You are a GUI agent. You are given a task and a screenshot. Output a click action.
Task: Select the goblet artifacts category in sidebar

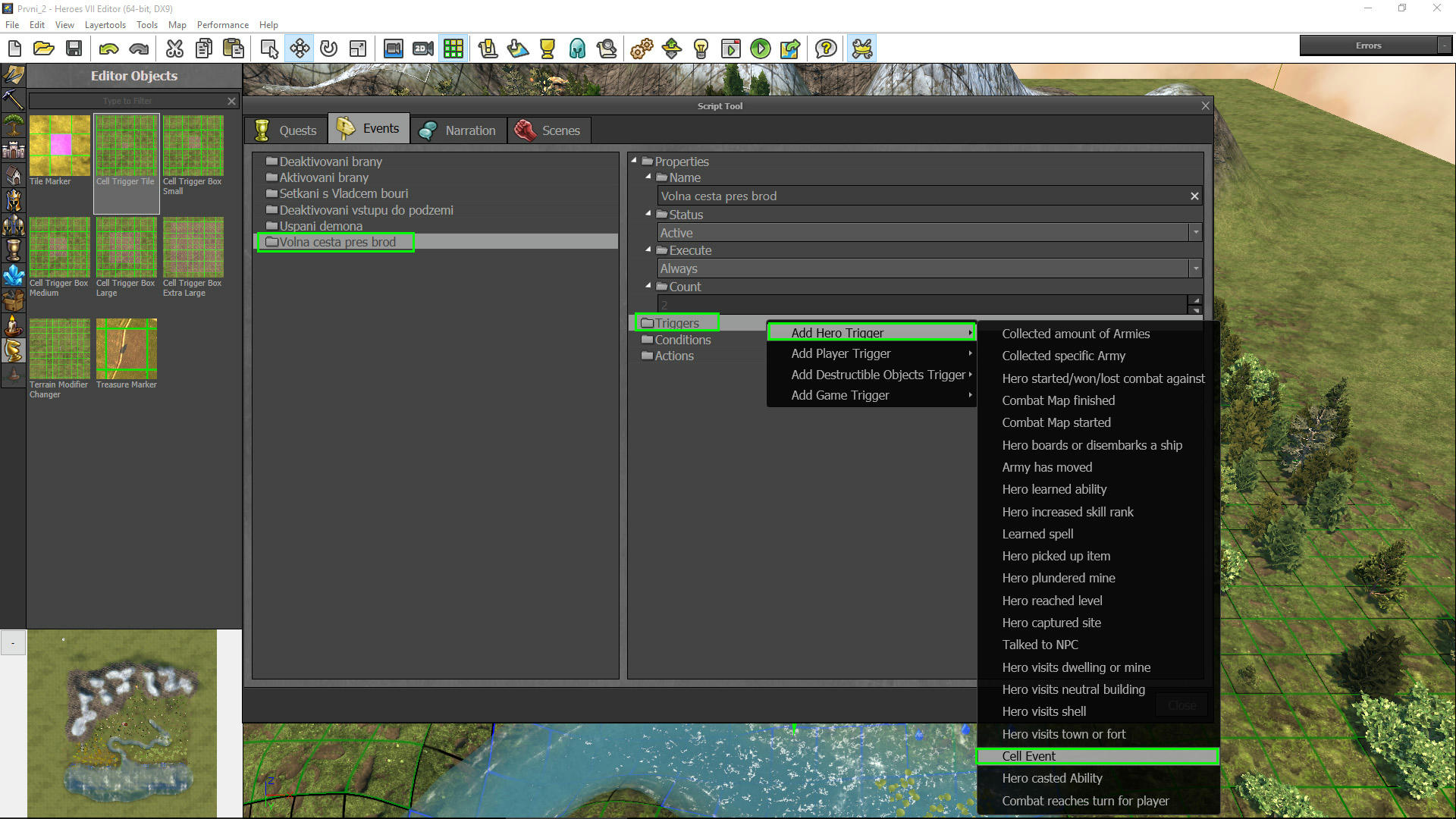coord(13,249)
